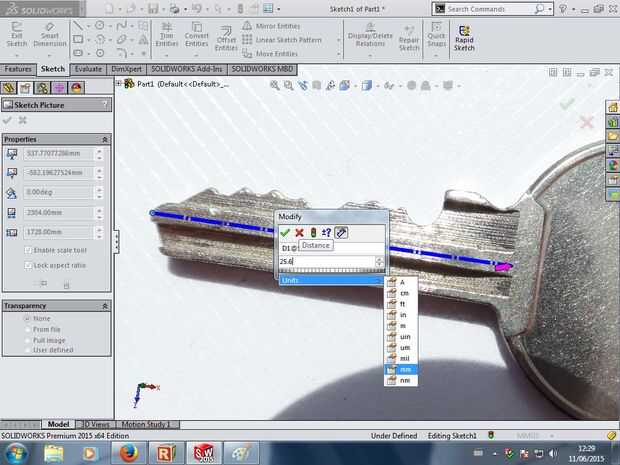The height and width of the screenshot is (465, 620).
Task: Switch to Evaluate tab
Action: pos(88,69)
